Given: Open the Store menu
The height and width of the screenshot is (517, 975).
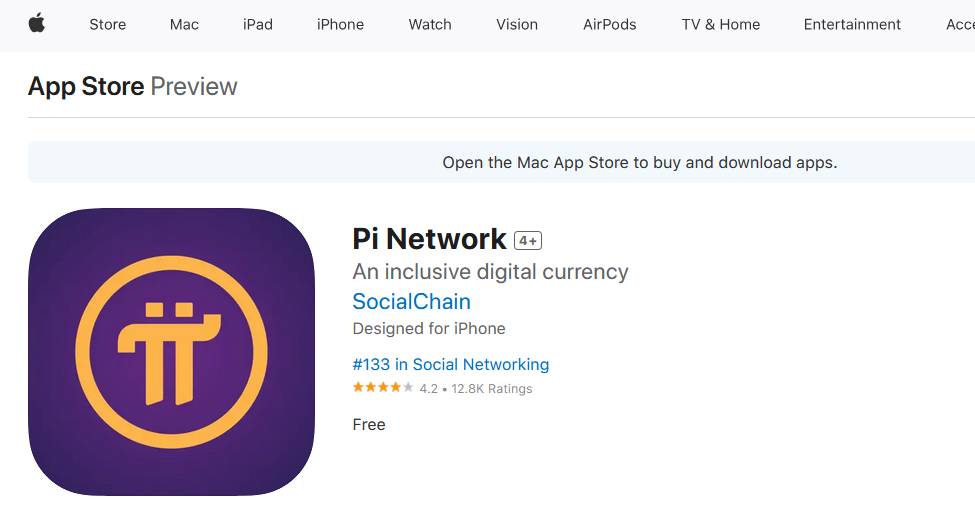Looking at the screenshot, I should 108,24.
